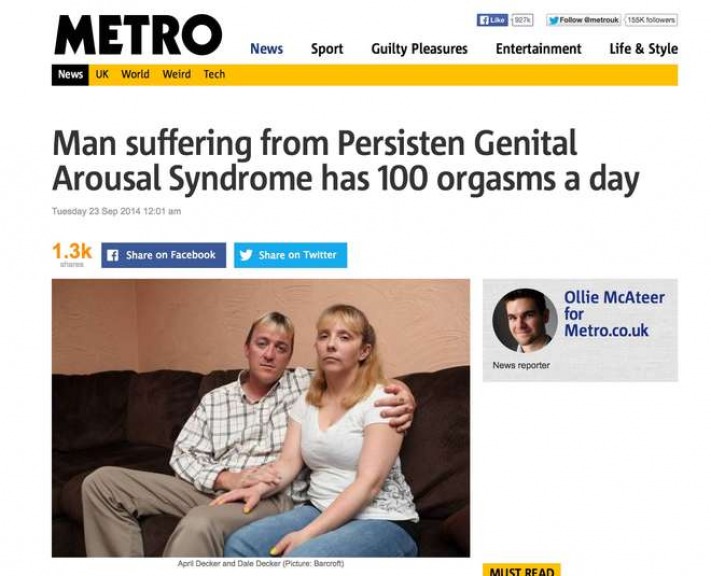Go to Guilty Pleasures section
The height and width of the screenshot is (576, 711).
tap(419, 49)
